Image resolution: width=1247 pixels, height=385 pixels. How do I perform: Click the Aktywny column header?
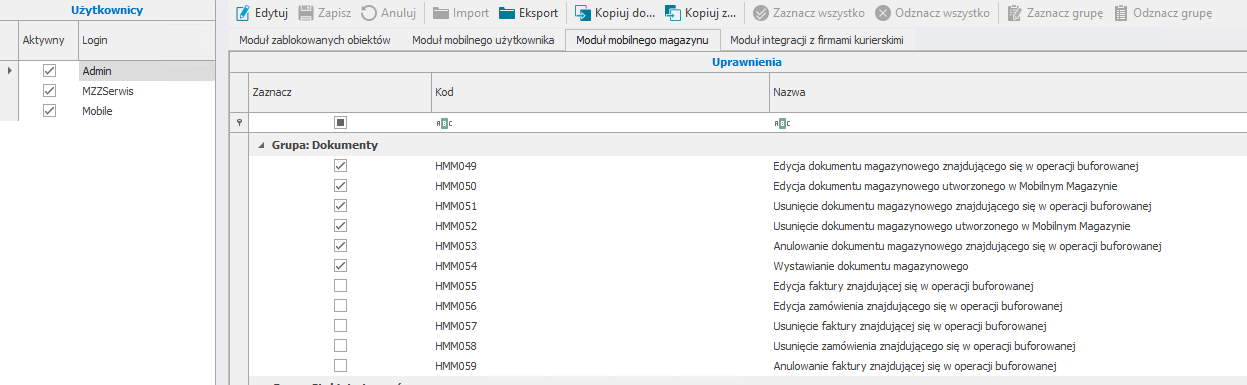coord(48,40)
